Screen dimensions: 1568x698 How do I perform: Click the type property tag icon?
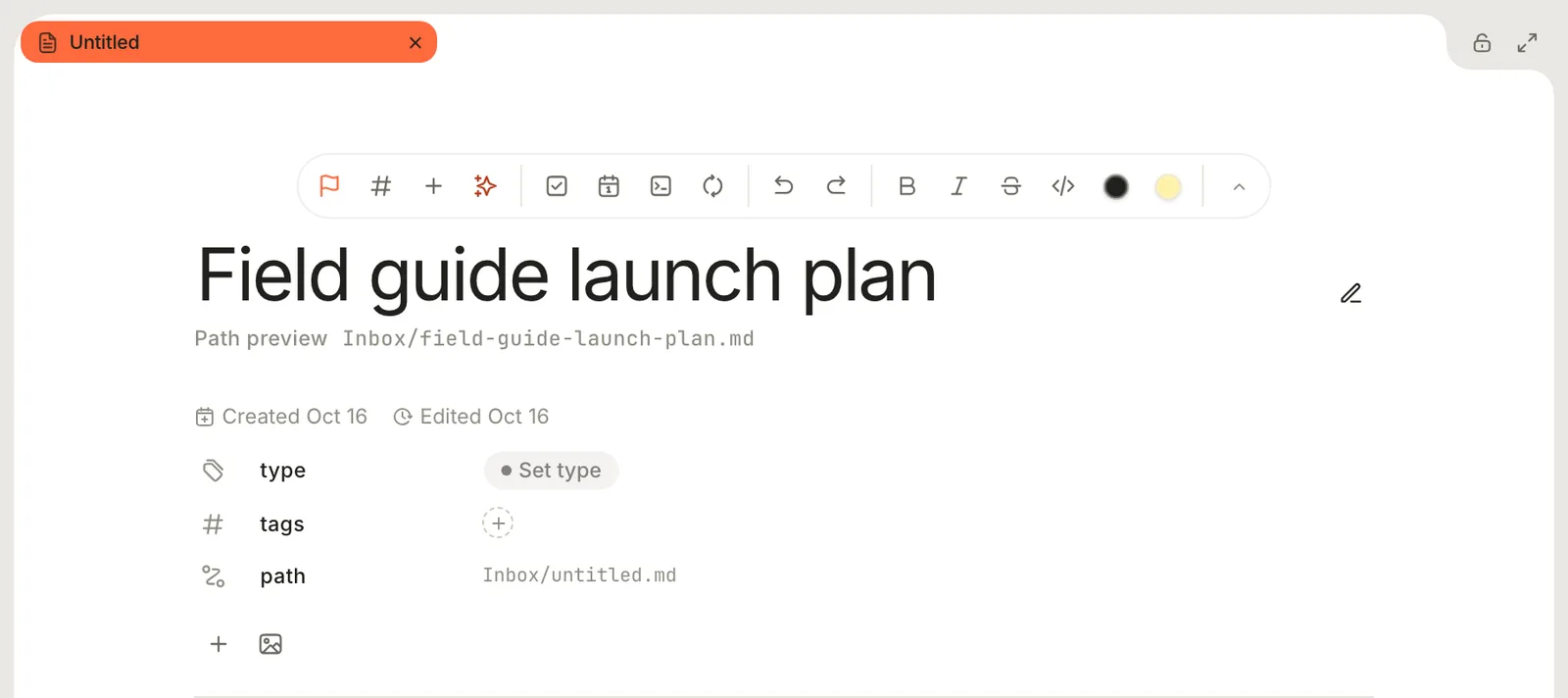(213, 471)
